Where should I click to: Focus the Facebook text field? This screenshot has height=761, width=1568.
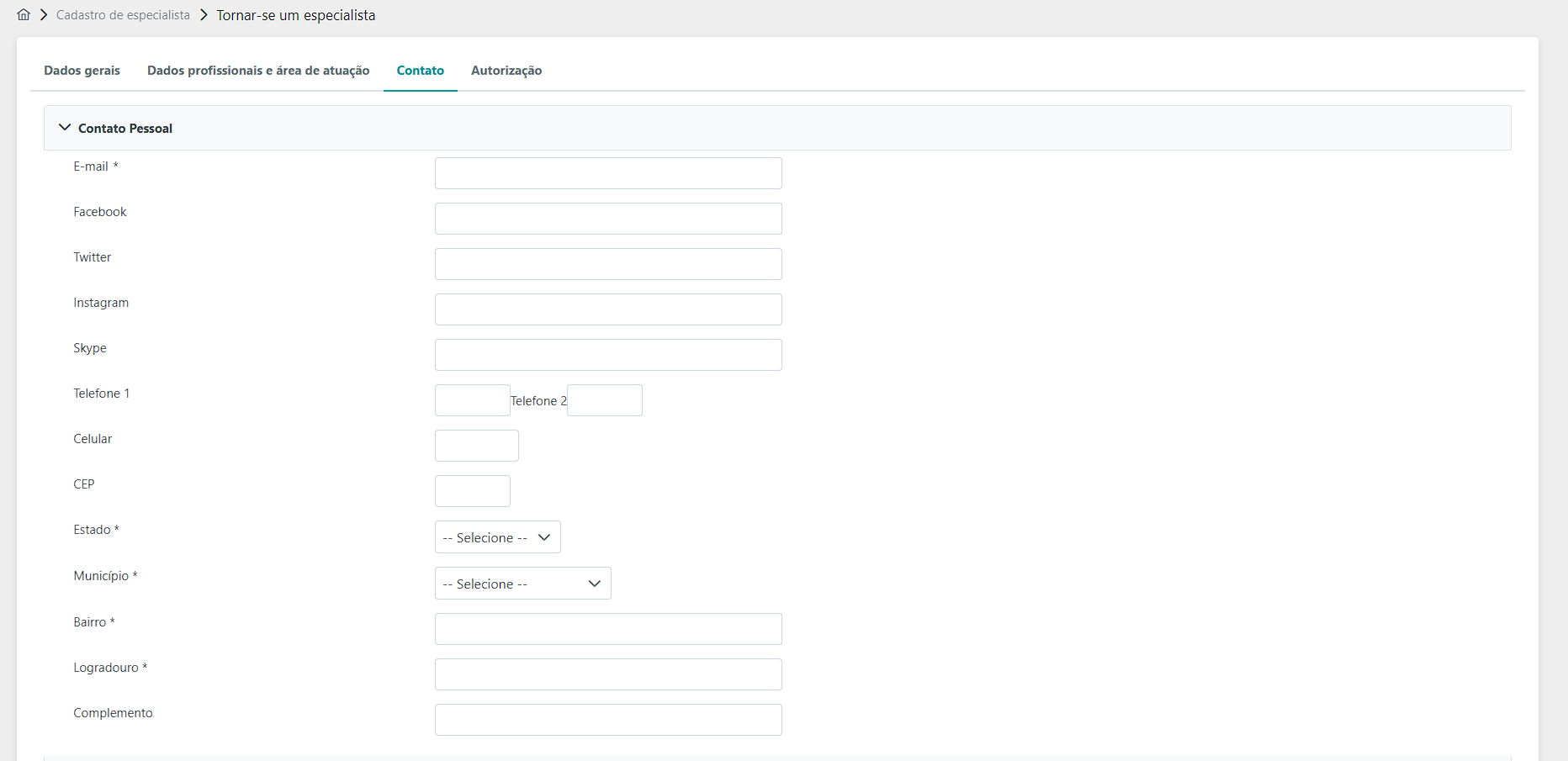pyautogui.click(x=608, y=219)
